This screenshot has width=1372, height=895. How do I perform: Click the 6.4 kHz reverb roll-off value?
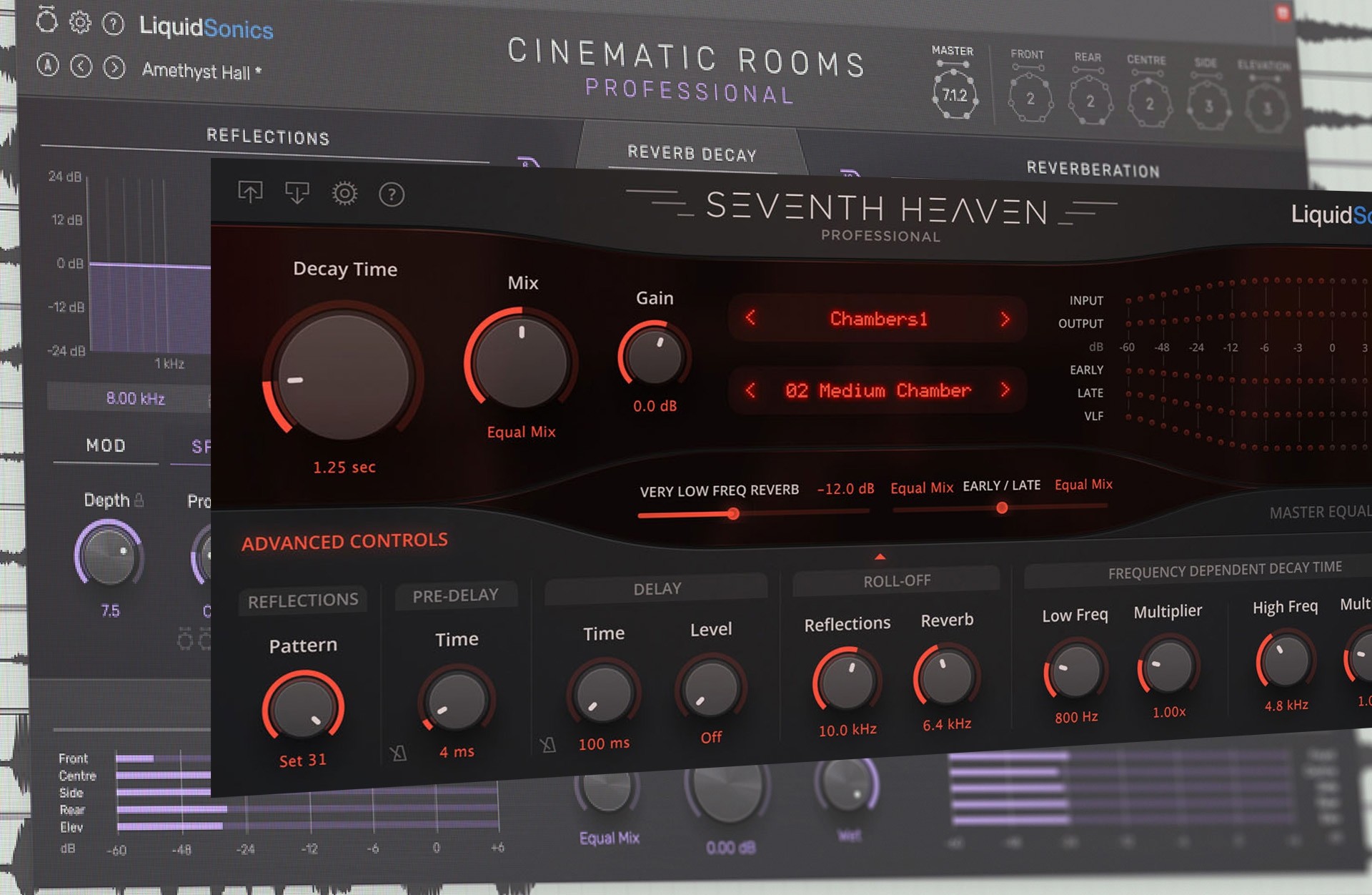(947, 724)
